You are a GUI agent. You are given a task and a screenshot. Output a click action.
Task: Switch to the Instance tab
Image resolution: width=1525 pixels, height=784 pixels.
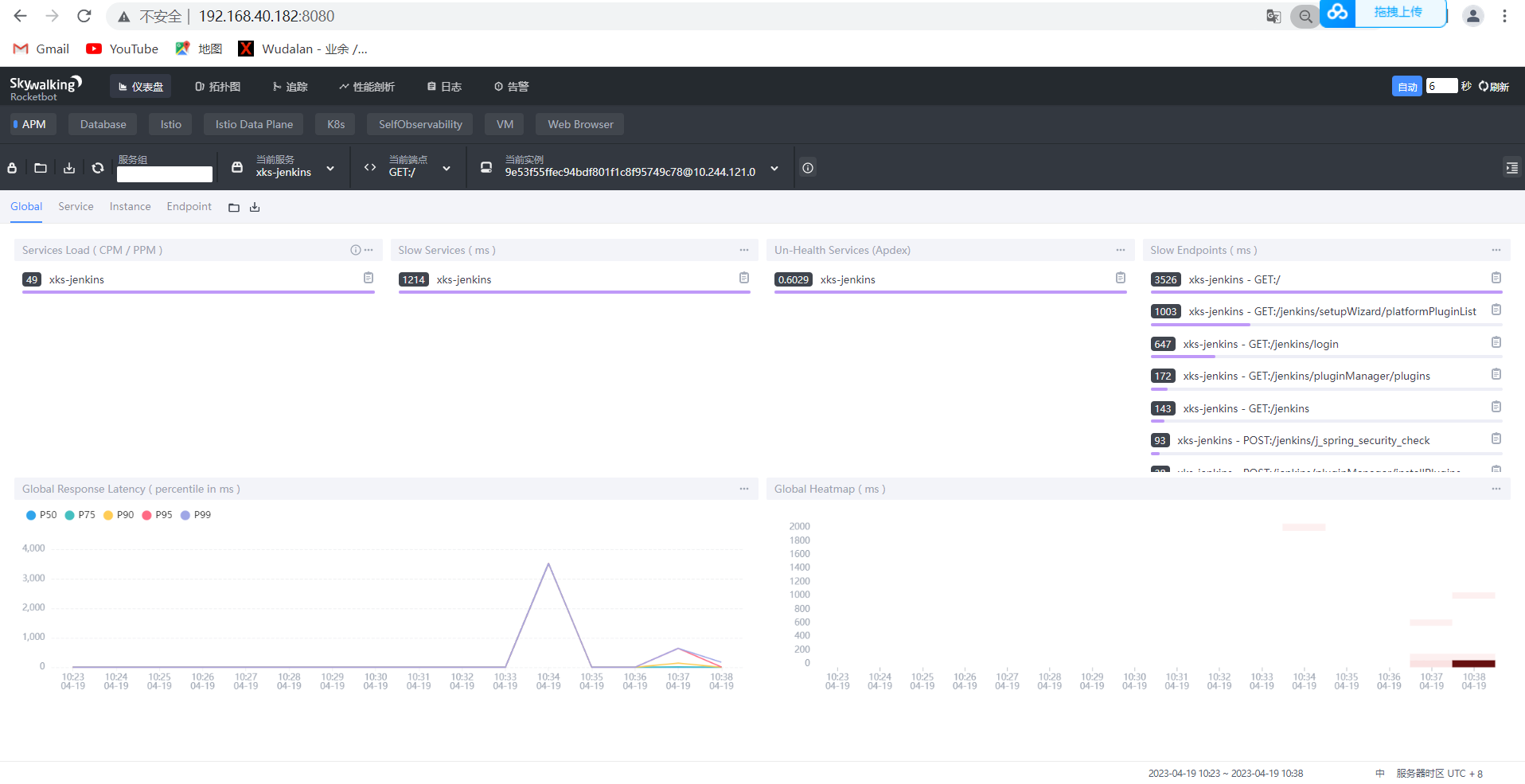(x=130, y=207)
